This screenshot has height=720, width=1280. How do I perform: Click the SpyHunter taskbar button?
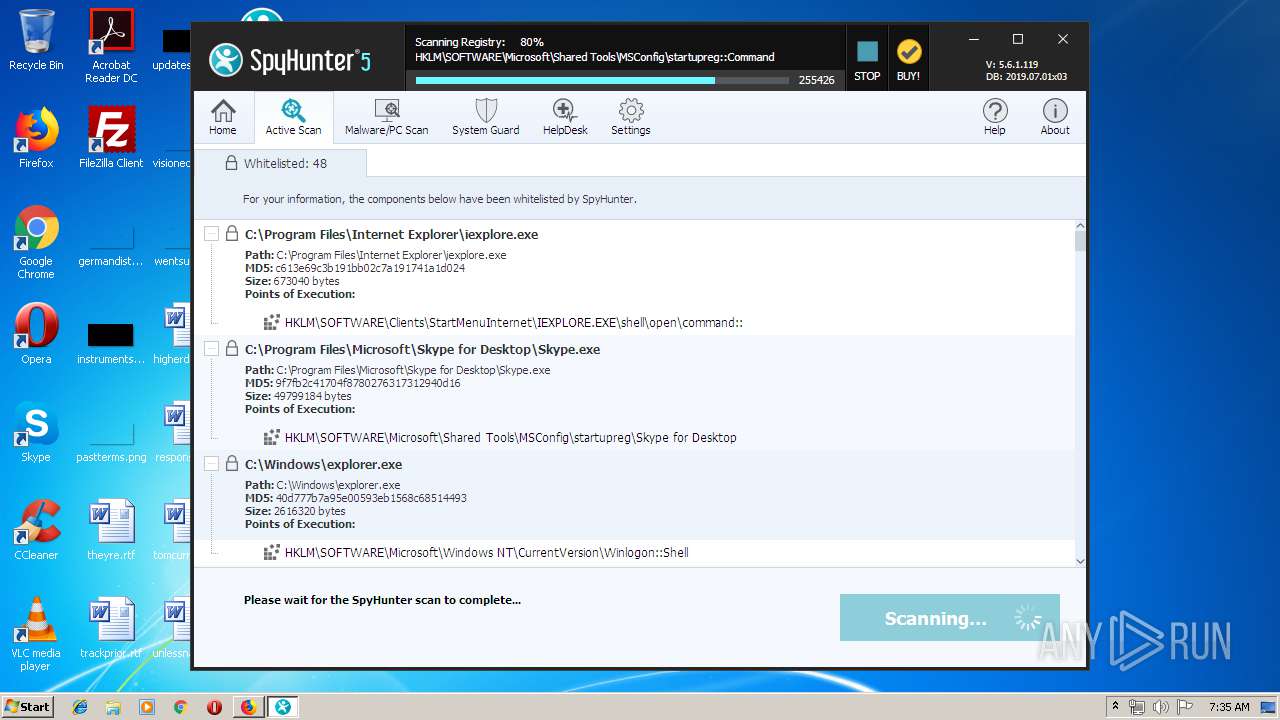(x=283, y=706)
